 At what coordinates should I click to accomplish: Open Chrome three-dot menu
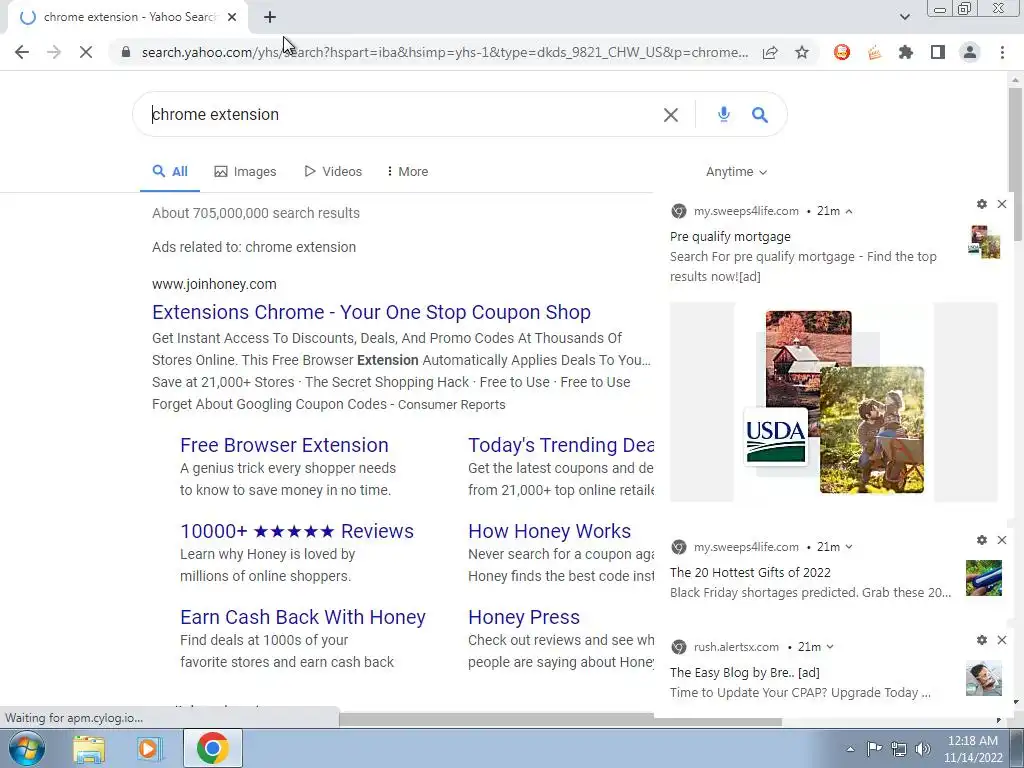coord(1002,52)
